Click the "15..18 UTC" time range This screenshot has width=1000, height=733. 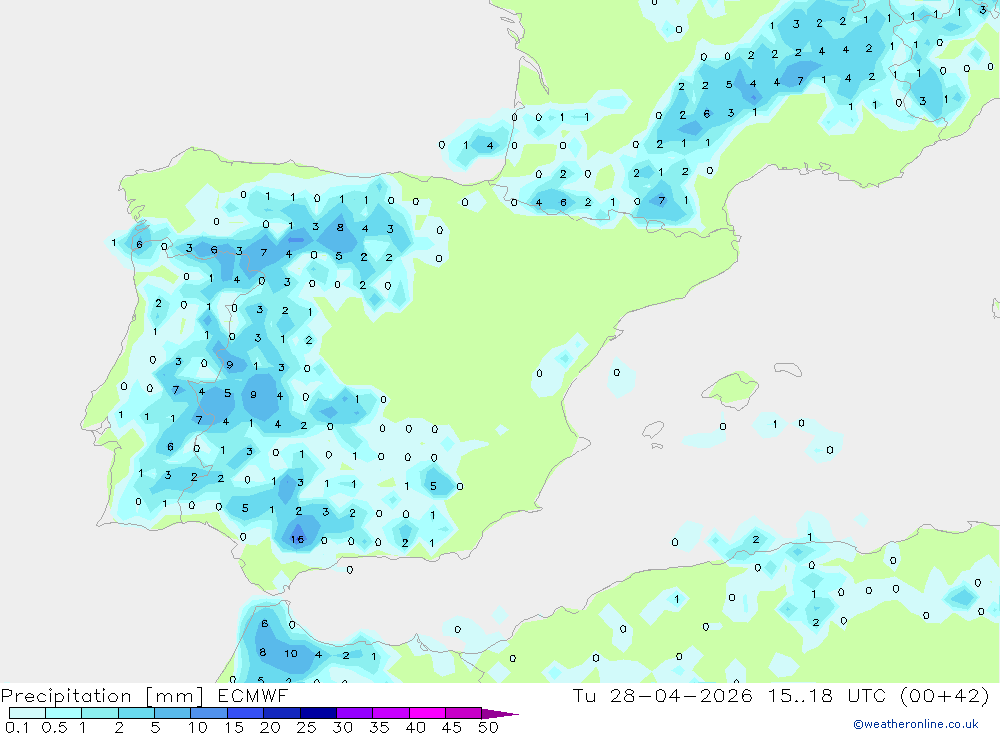(x=827, y=696)
